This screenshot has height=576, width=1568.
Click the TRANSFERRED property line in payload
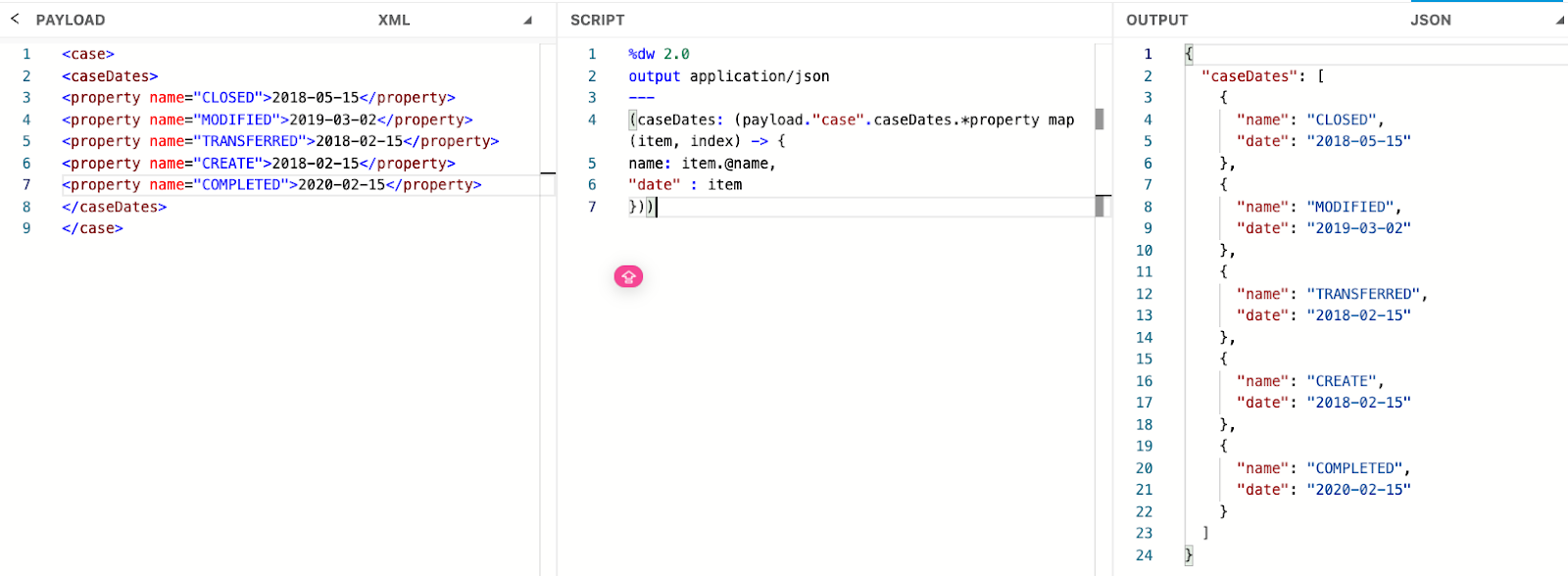coord(280,141)
